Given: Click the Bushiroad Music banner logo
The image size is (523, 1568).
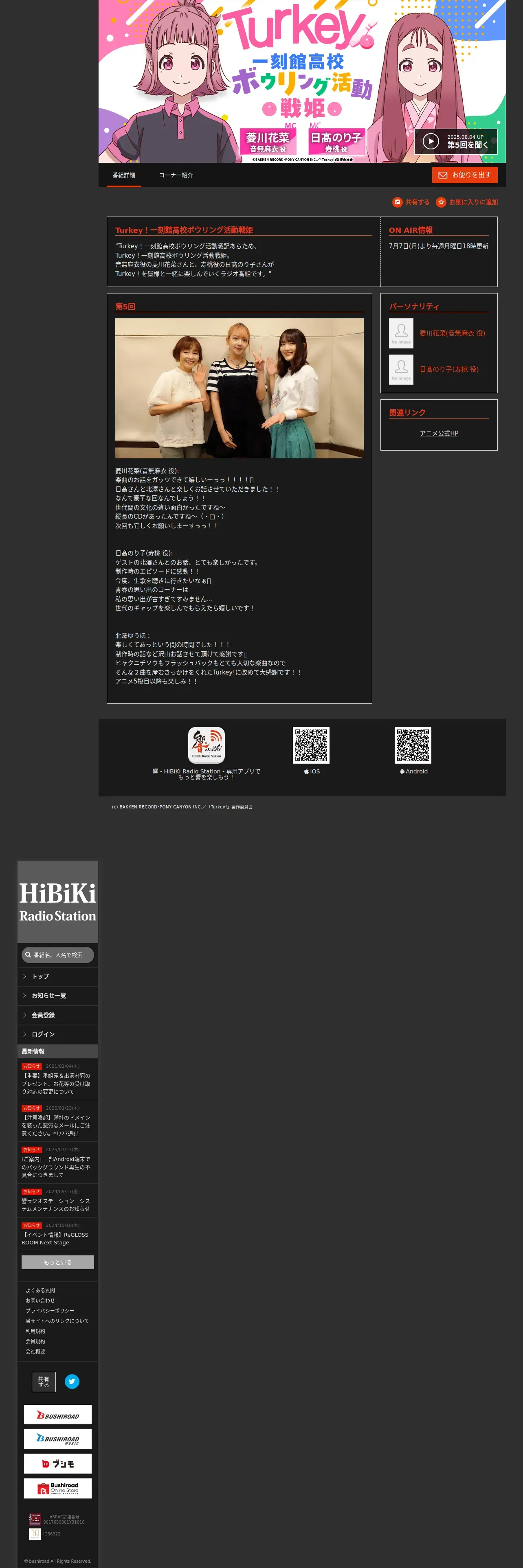Looking at the screenshot, I should click(58, 1439).
